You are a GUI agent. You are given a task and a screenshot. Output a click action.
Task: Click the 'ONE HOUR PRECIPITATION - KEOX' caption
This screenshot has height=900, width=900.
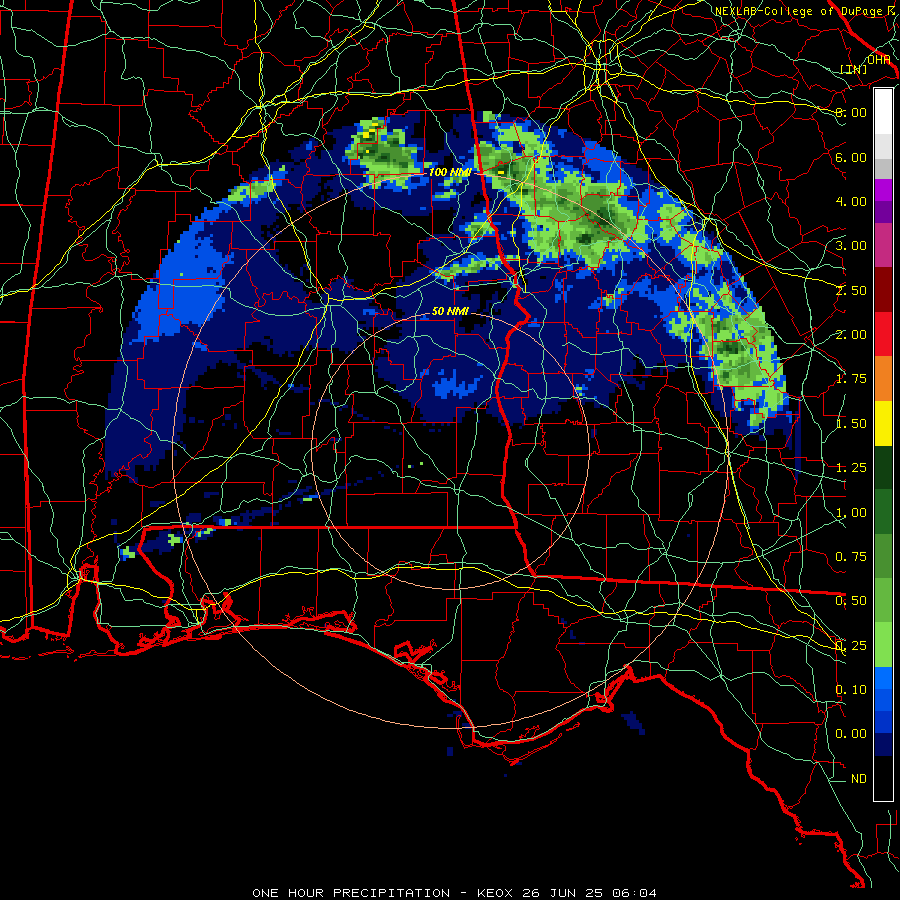pos(385,893)
